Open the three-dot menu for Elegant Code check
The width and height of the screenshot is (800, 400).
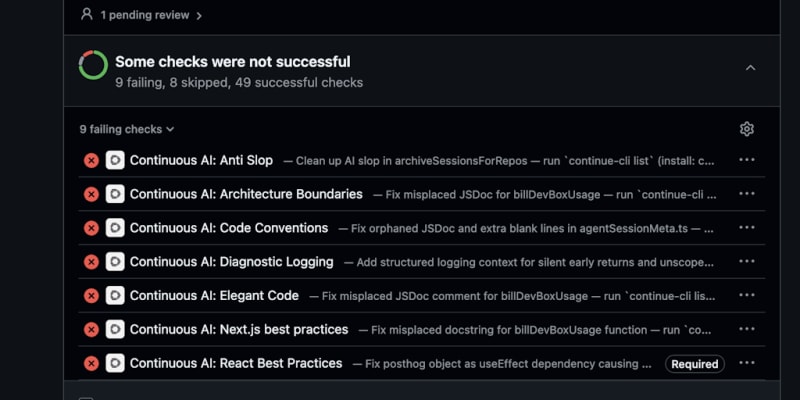[746, 296]
